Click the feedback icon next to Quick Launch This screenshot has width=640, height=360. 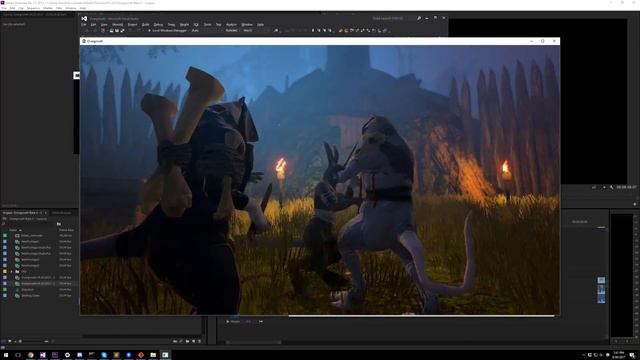pyautogui.click(x=419, y=18)
